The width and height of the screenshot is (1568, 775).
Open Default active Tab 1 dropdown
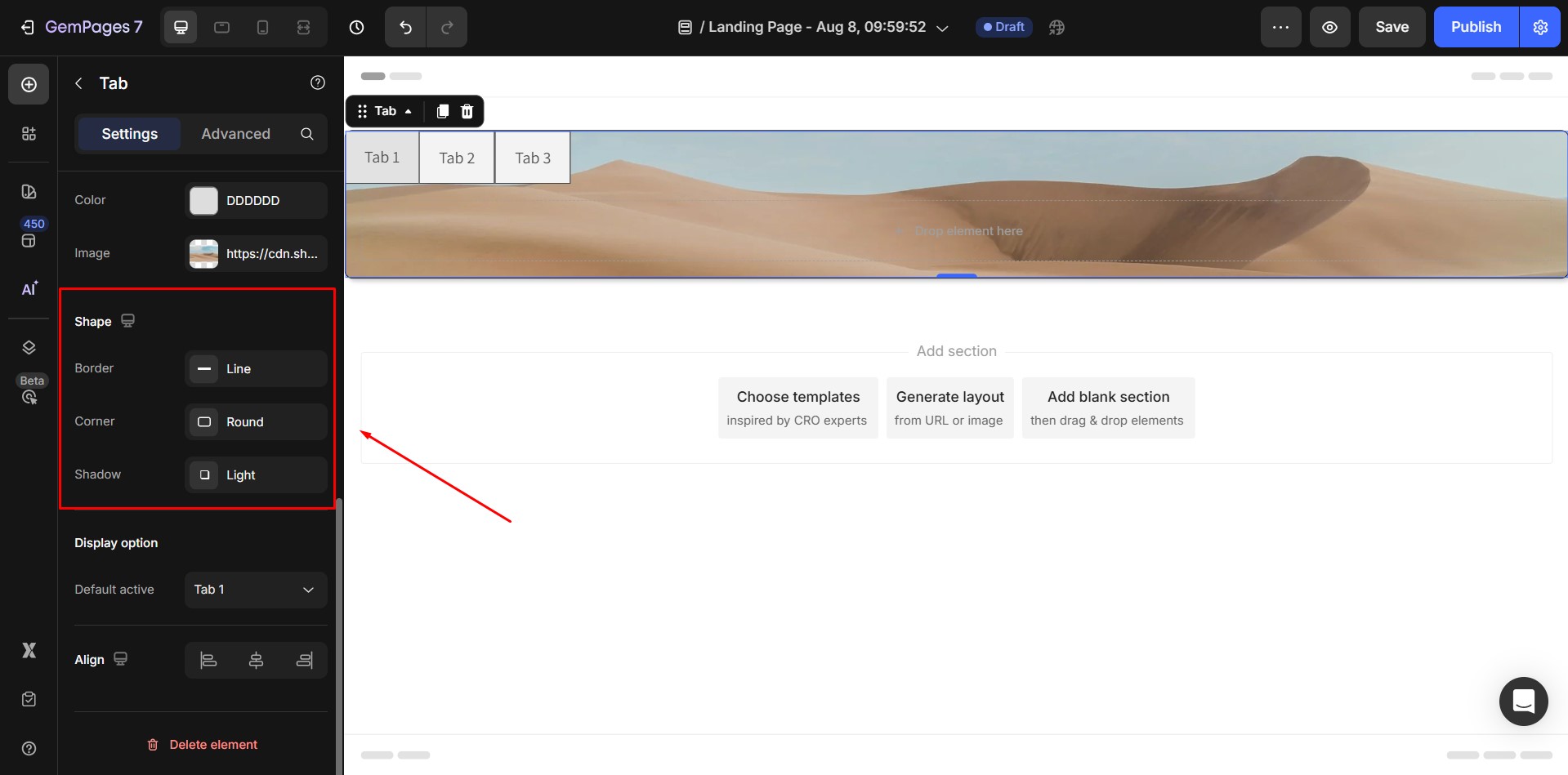[255, 590]
